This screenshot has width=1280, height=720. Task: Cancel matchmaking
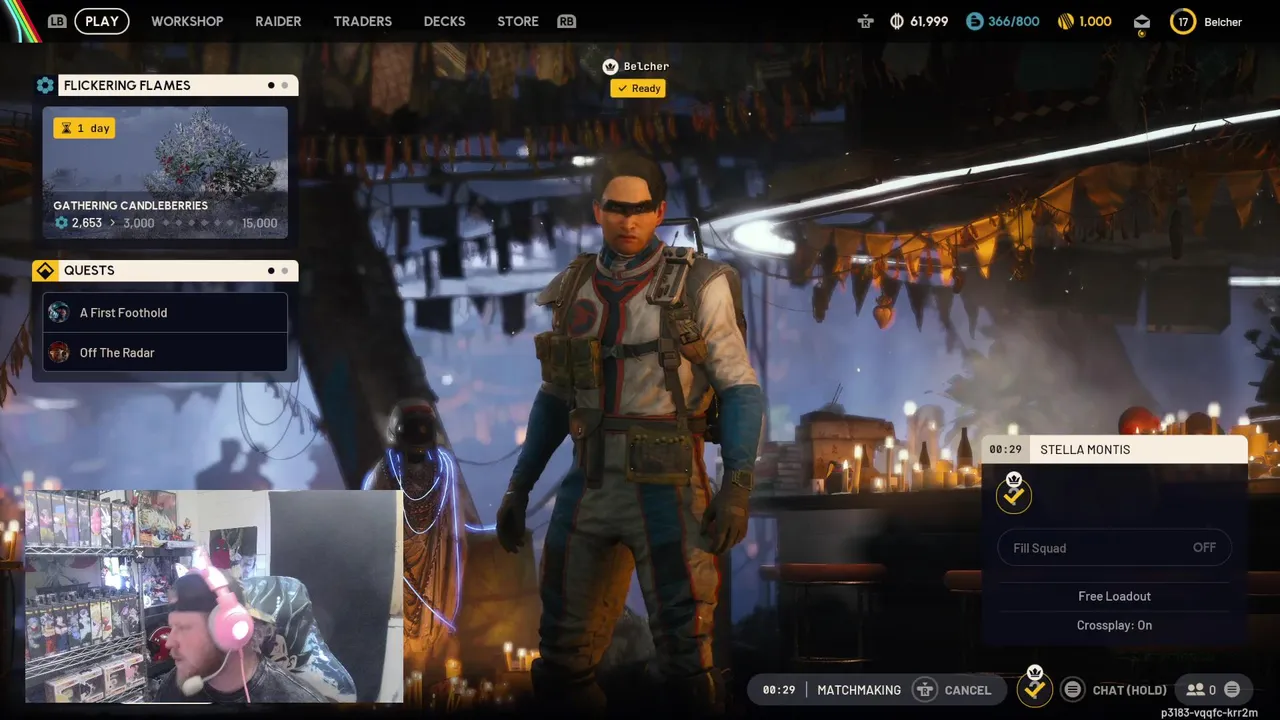tap(968, 690)
